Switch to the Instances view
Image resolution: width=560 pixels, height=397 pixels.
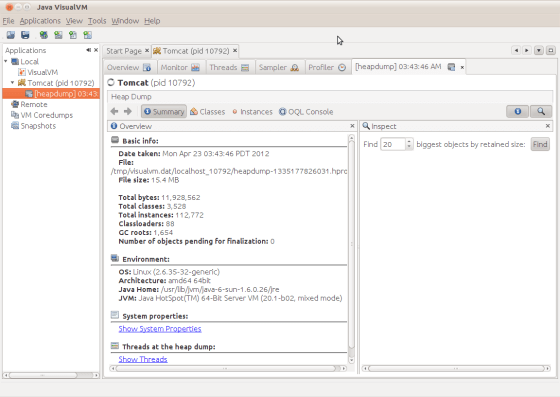pos(252,112)
